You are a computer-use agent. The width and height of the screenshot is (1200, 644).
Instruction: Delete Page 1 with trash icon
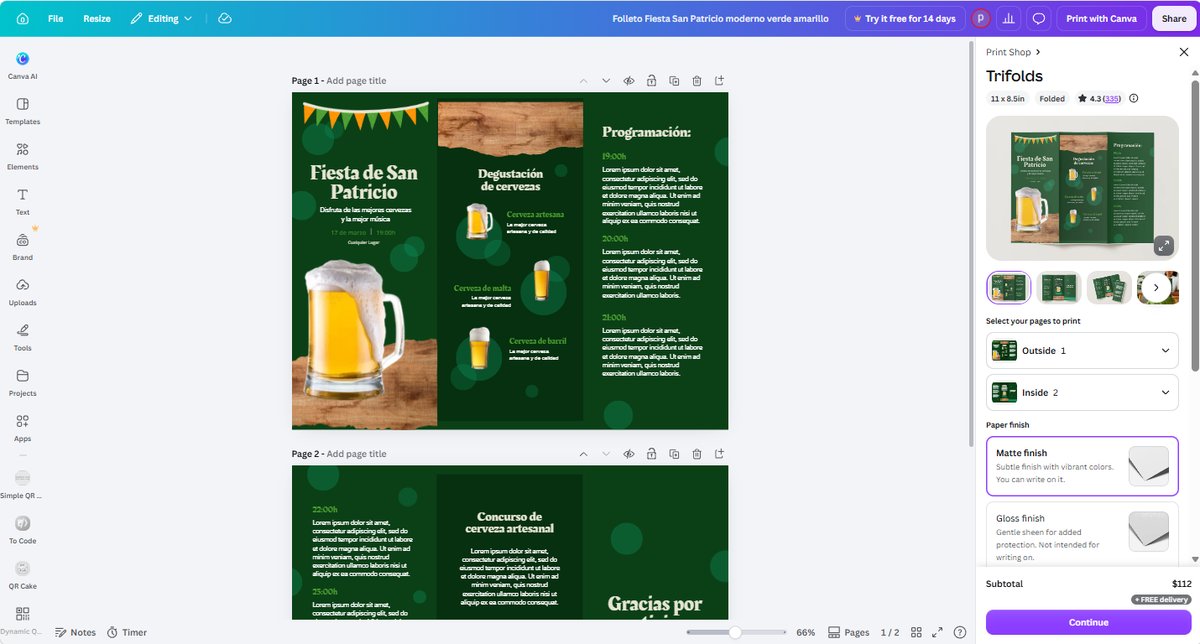click(x=697, y=81)
